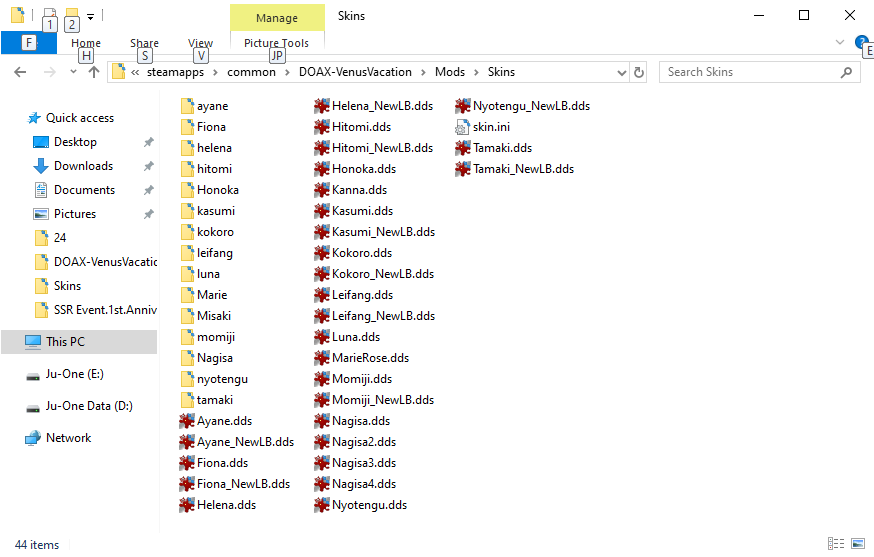Select the Ayane.dds file icon

187,421
